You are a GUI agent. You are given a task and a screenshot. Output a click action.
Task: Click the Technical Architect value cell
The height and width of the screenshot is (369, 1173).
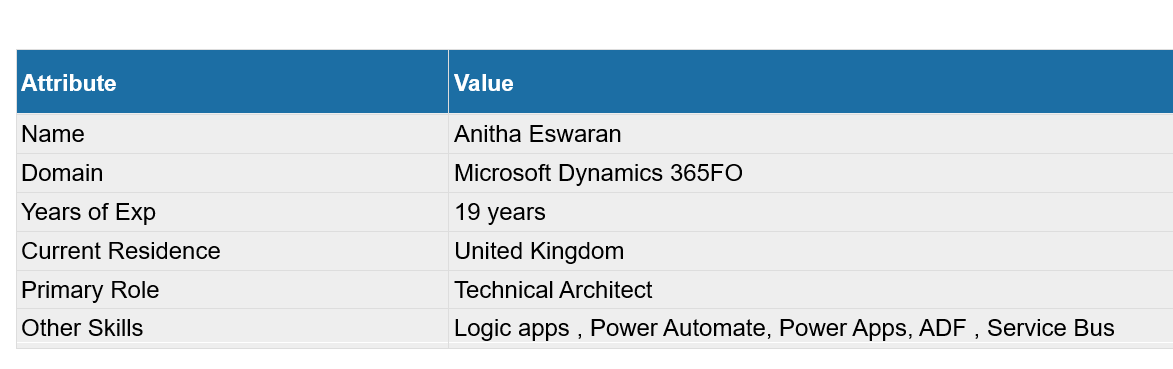811,290
